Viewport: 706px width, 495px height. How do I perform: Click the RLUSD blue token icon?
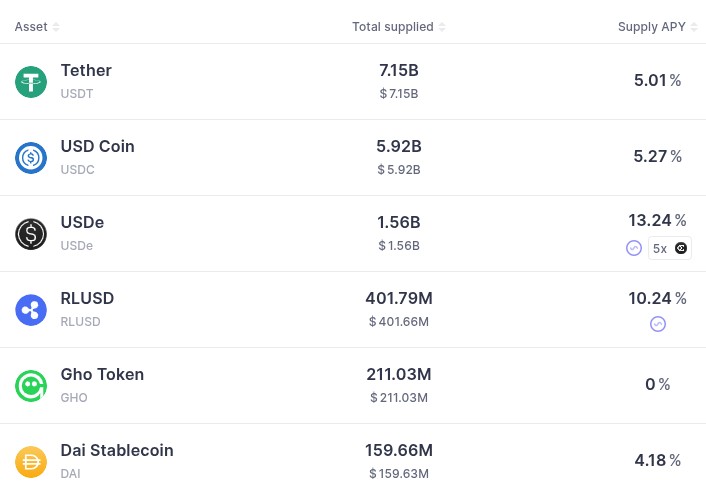coord(31,310)
